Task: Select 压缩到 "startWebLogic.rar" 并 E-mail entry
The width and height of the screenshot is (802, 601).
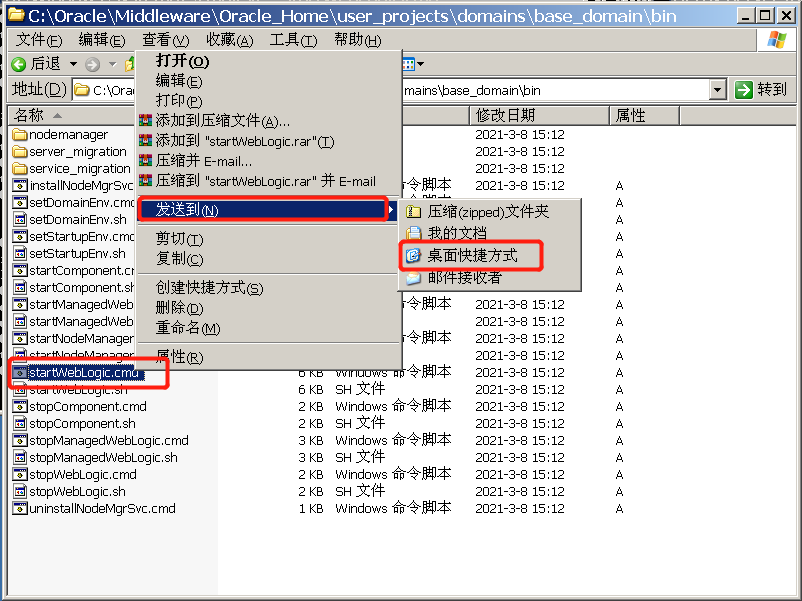Action: pos(269,181)
